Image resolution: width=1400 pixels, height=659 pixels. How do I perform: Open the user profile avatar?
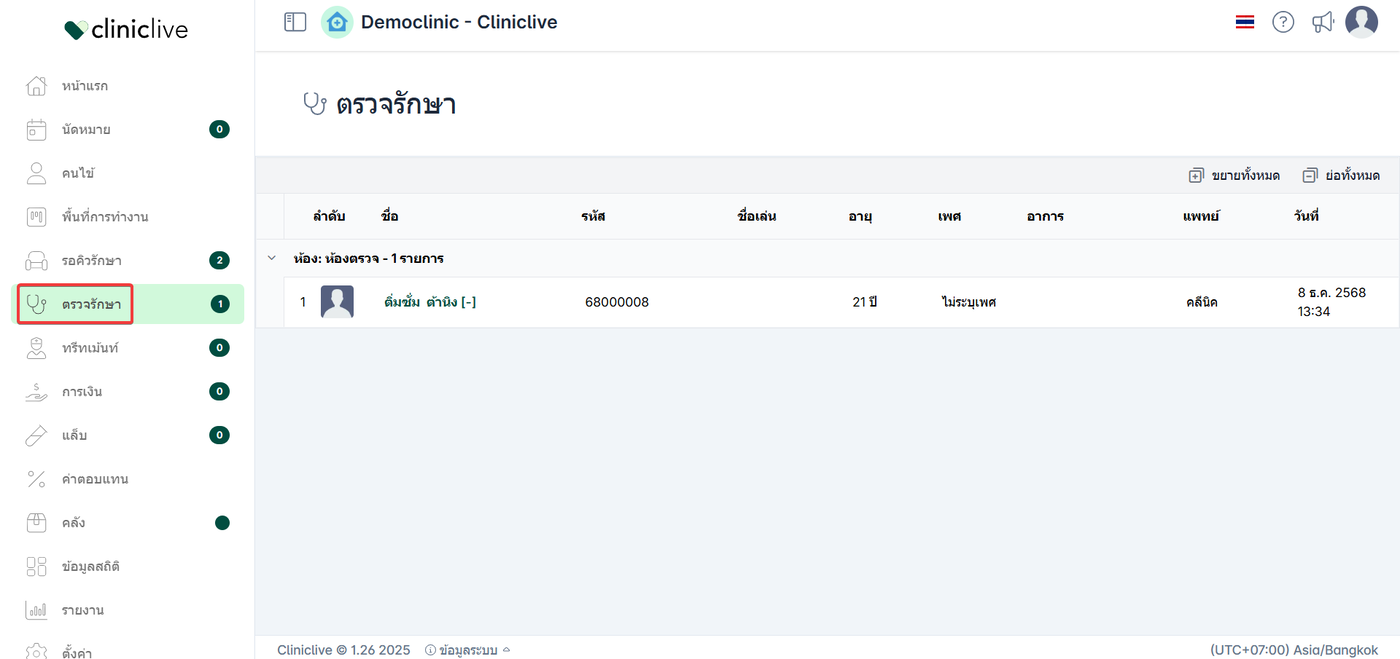pyautogui.click(x=1361, y=22)
